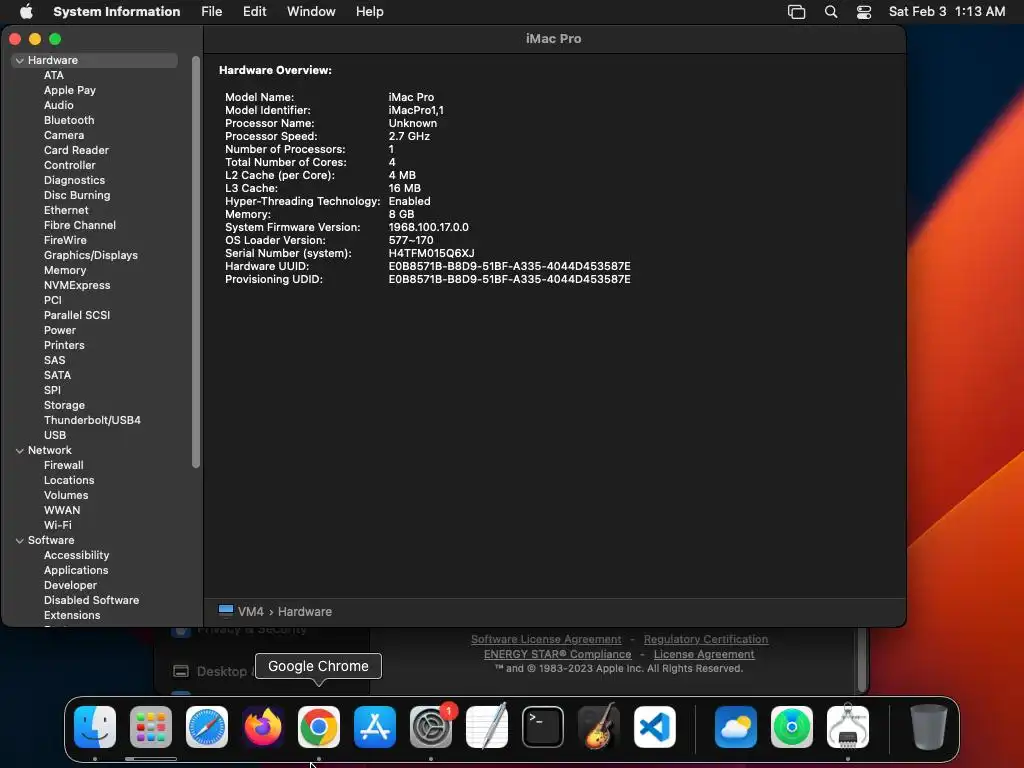Click VM4 in the path bar
1024x768 pixels.
pos(251,612)
